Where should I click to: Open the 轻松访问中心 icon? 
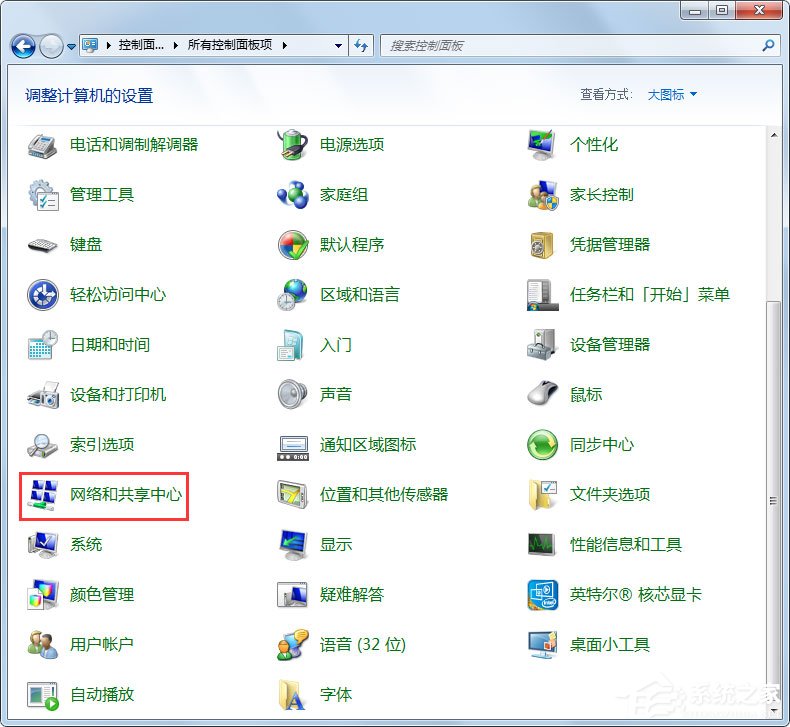click(42, 295)
